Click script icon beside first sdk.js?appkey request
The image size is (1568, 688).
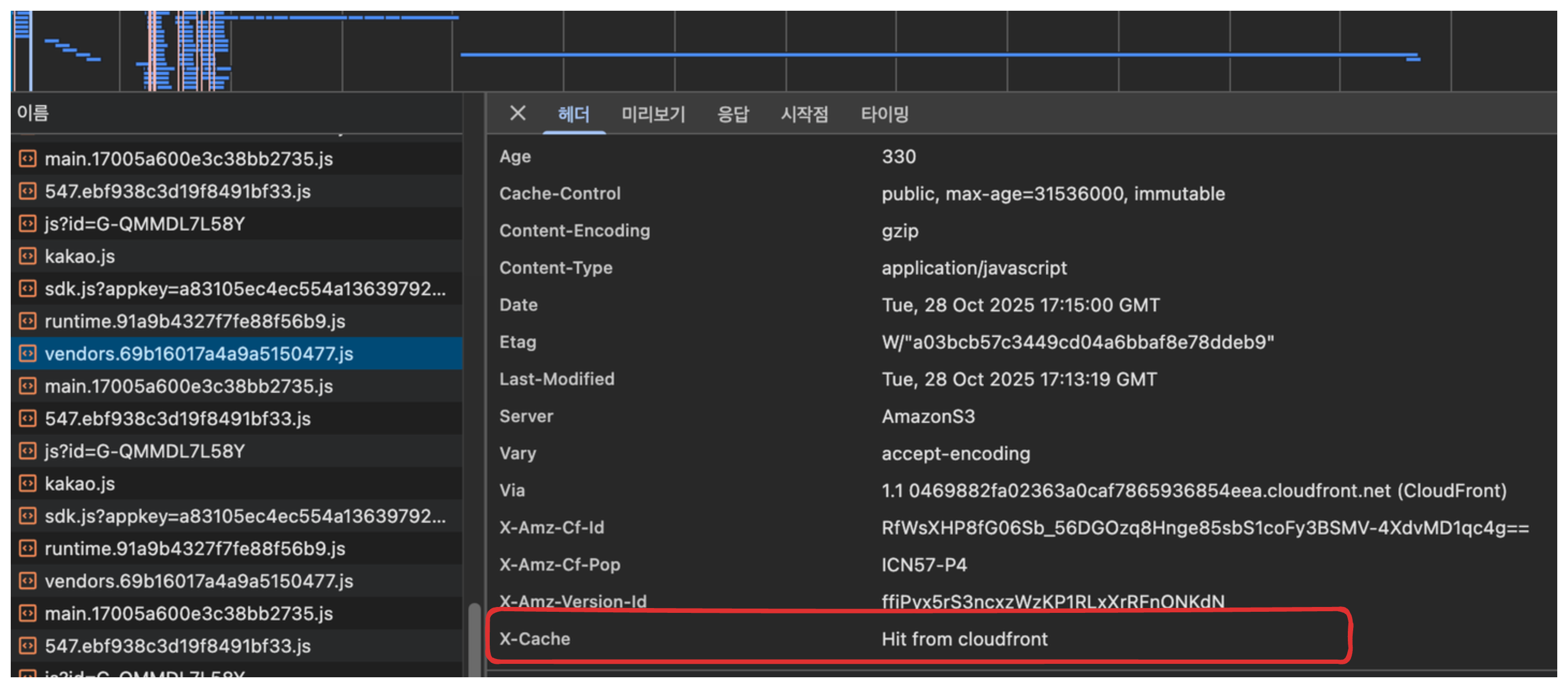27,288
